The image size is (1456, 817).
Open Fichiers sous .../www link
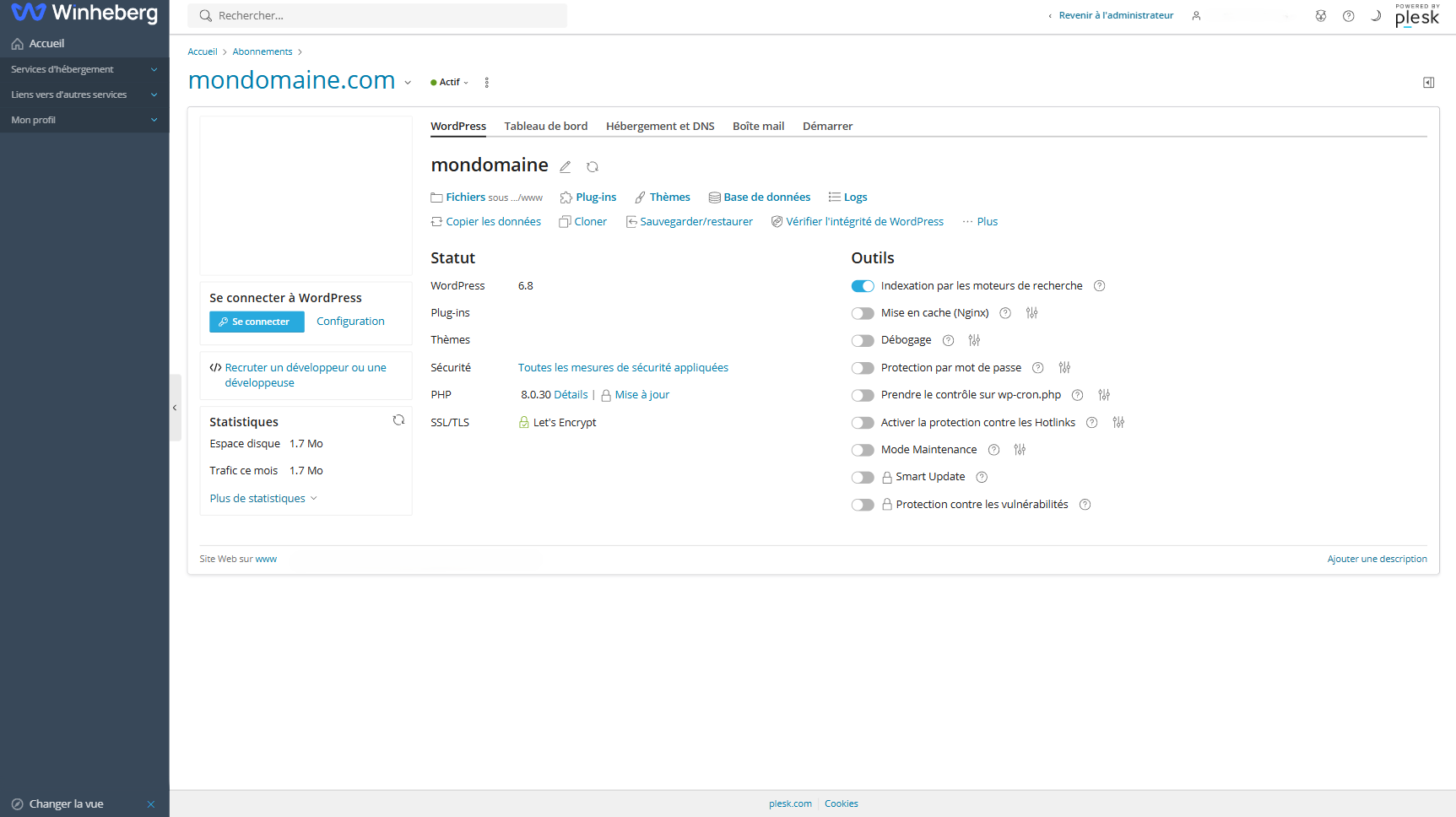tap(486, 197)
